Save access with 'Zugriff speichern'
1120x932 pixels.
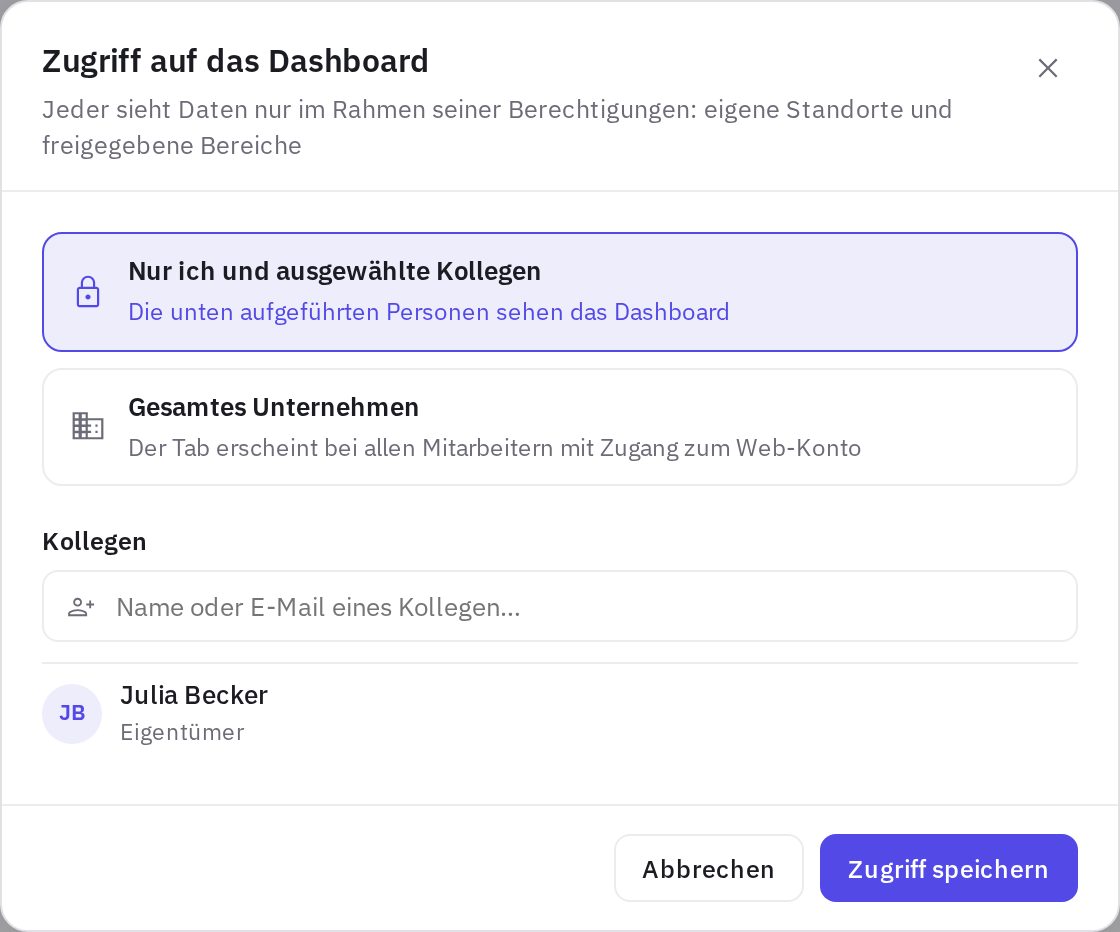pyautogui.click(x=949, y=868)
